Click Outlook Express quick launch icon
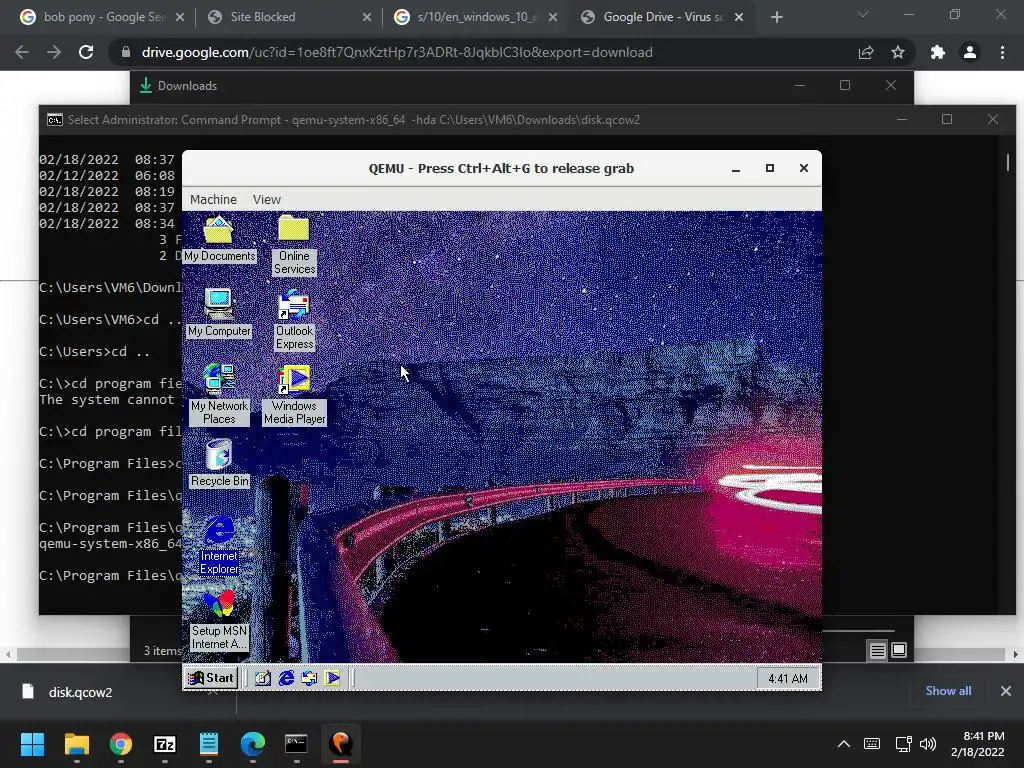 pos(309,678)
